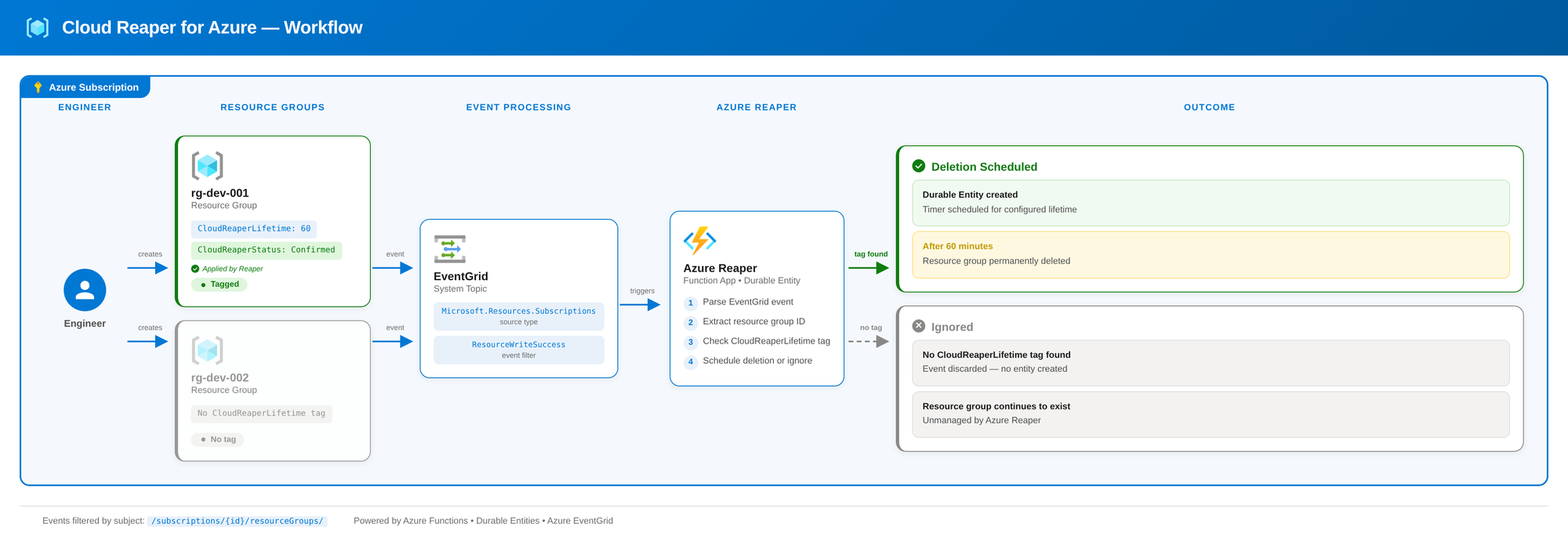Click step number 1 circle Parse EventGrid event
Screen dimensions: 1568x542
pos(691,303)
